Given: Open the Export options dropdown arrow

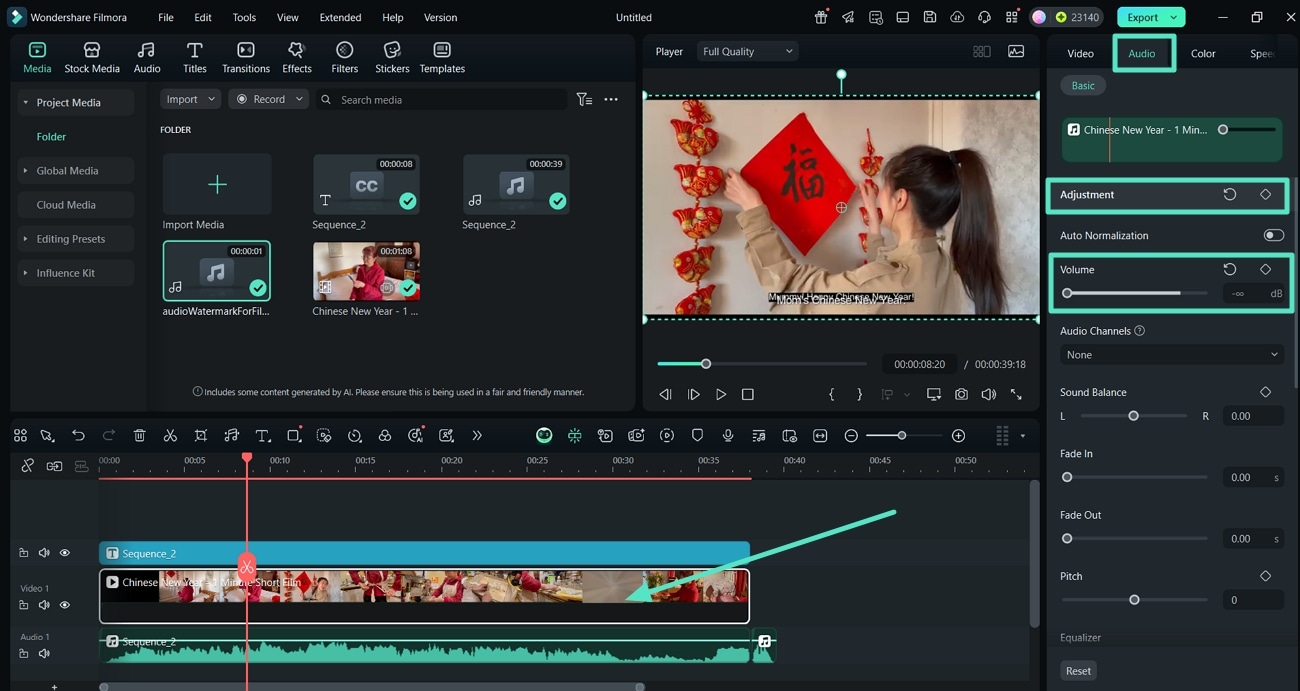Looking at the screenshot, I should coord(1174,17).
